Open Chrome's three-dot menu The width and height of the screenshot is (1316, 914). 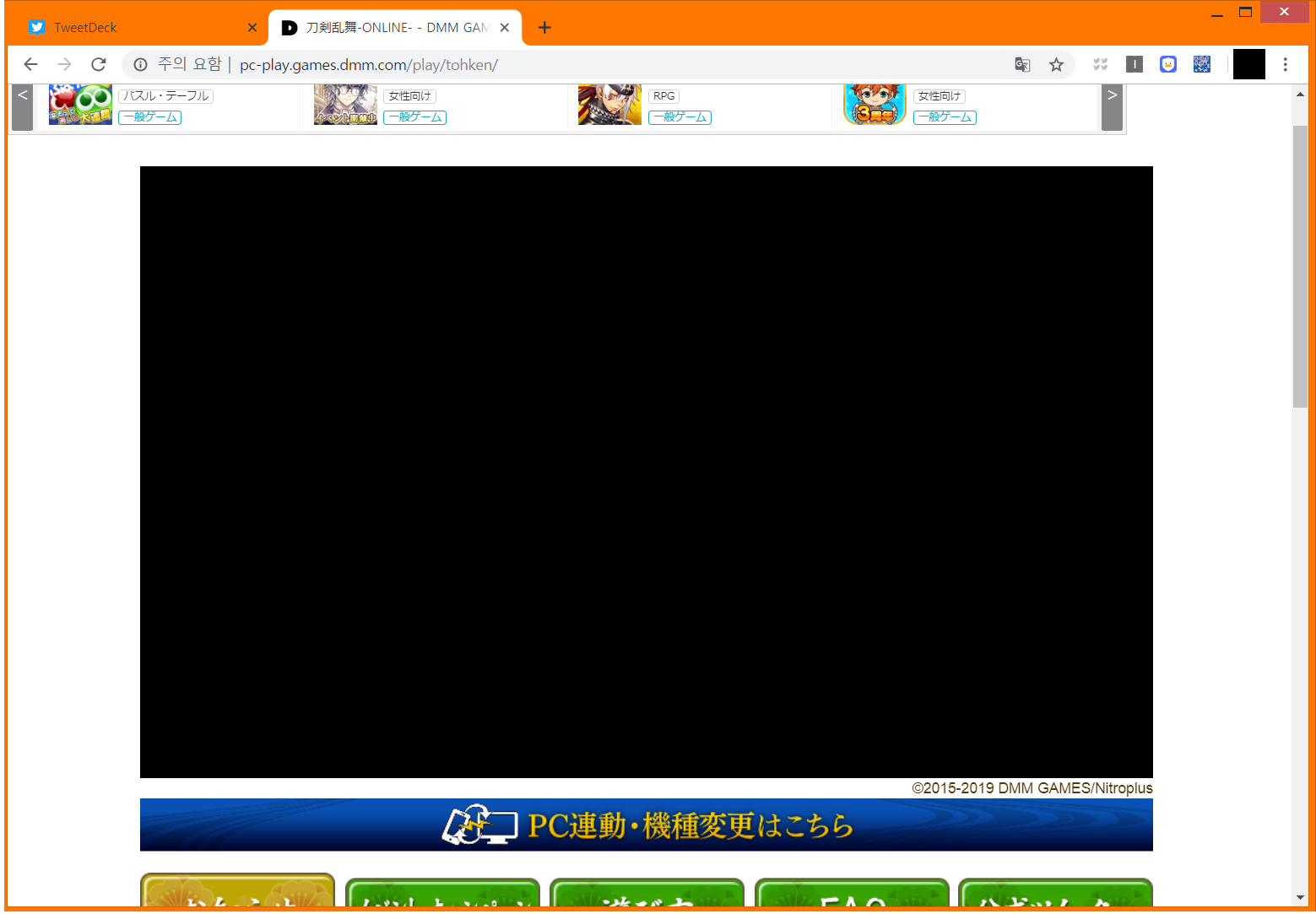pos(1286,64)
